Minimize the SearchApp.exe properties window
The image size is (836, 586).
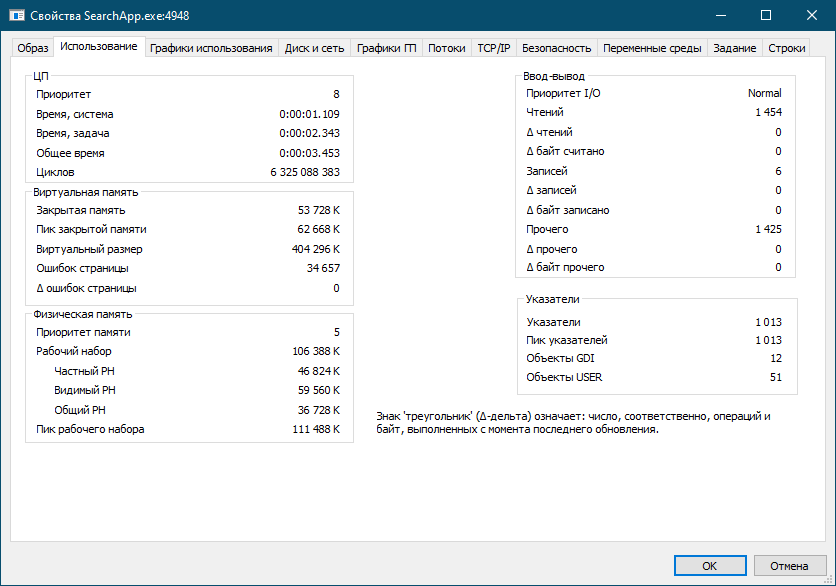coord(721,15)
